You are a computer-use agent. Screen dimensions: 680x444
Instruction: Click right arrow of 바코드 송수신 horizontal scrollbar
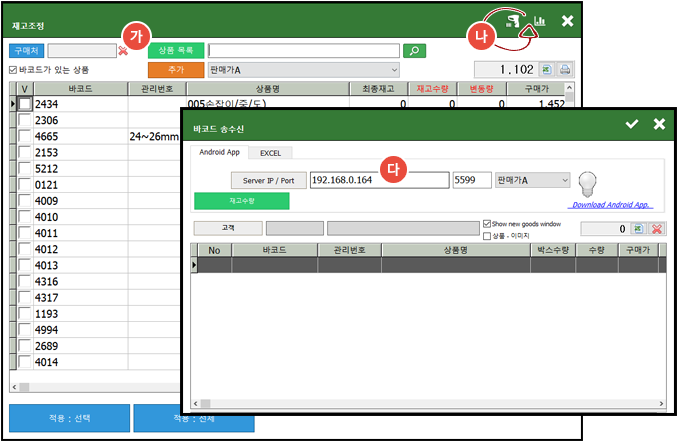[661, 403]
